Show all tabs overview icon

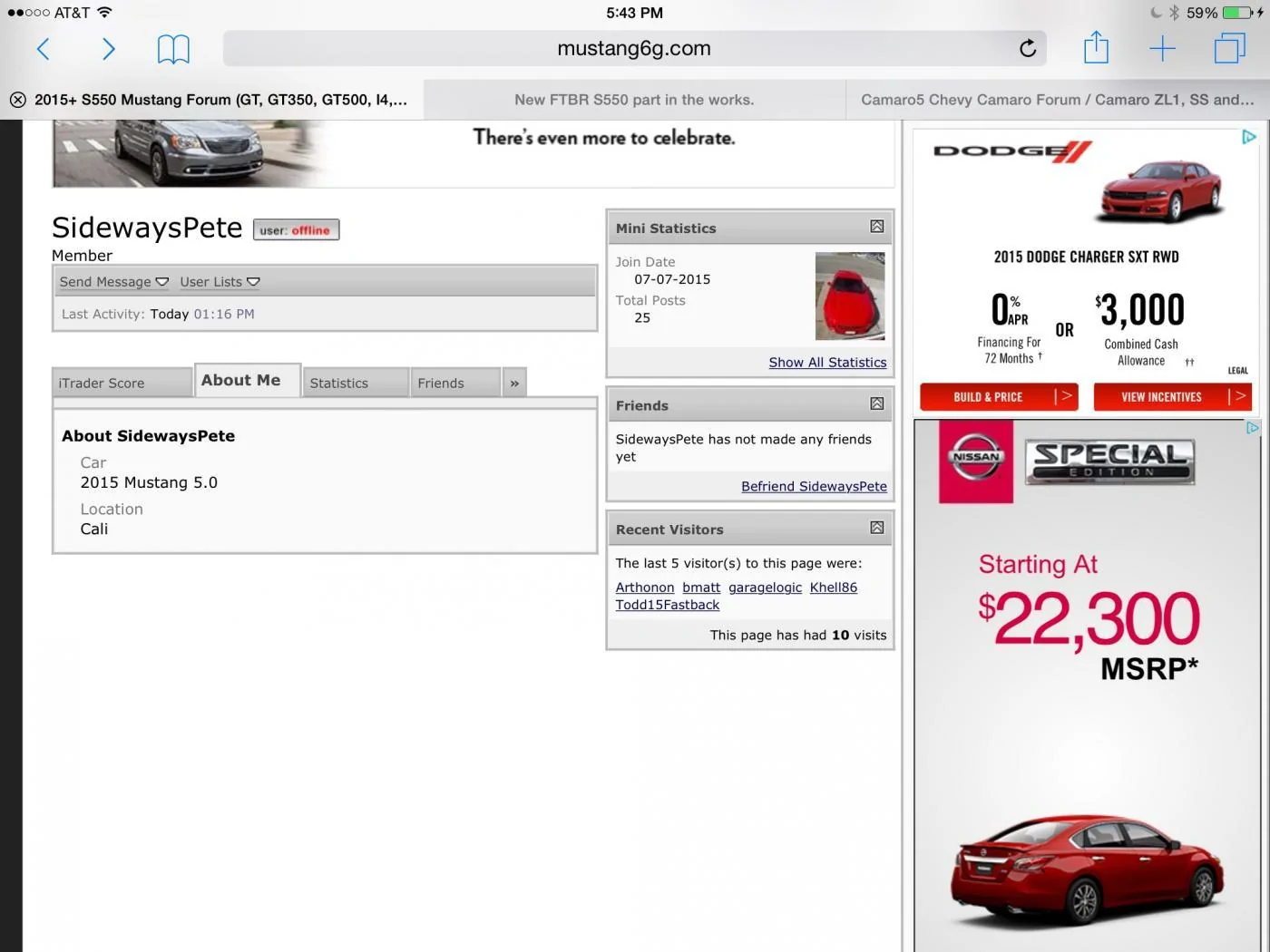(x=1229, y=48)
